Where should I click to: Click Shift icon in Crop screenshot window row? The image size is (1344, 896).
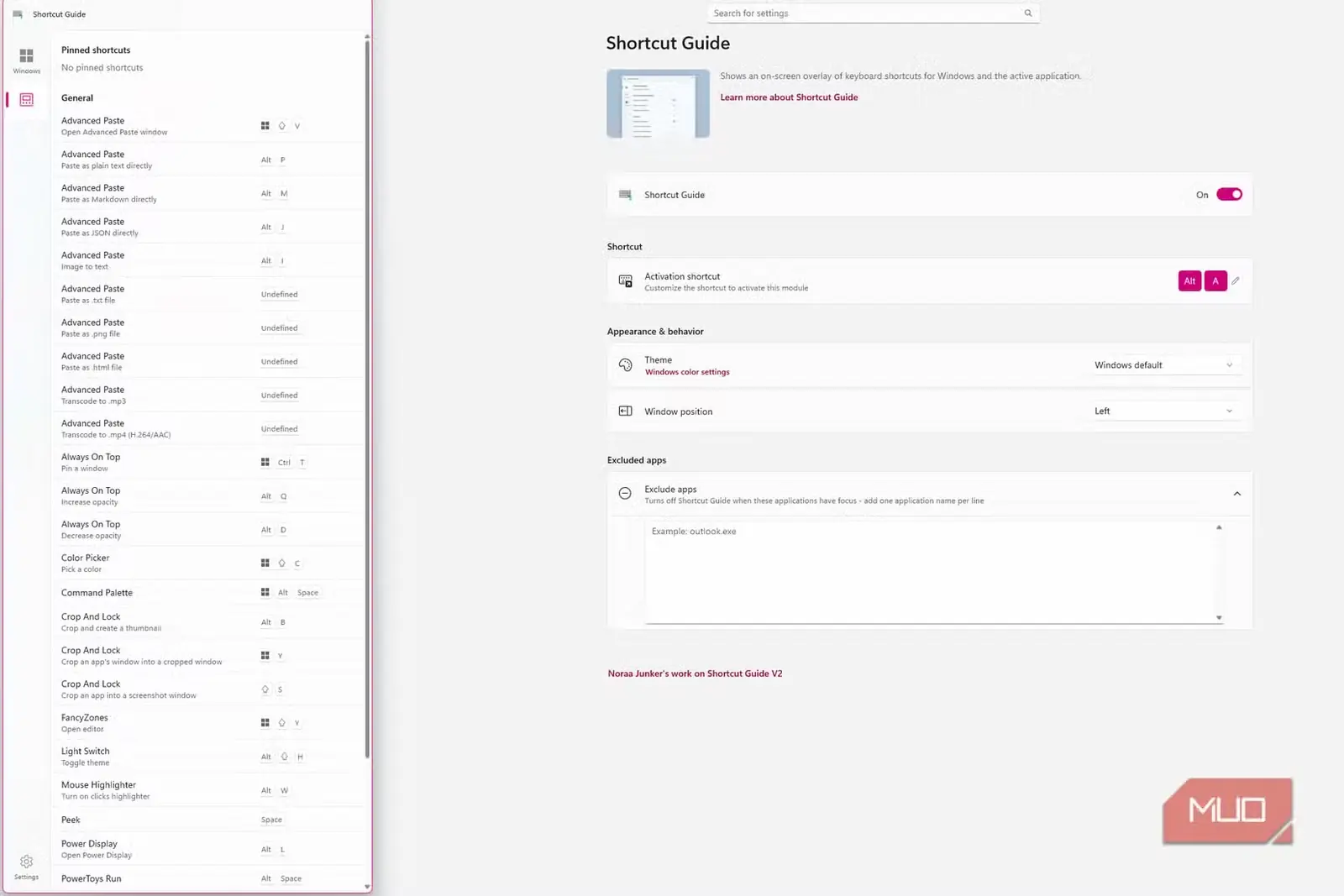point(265,689)
